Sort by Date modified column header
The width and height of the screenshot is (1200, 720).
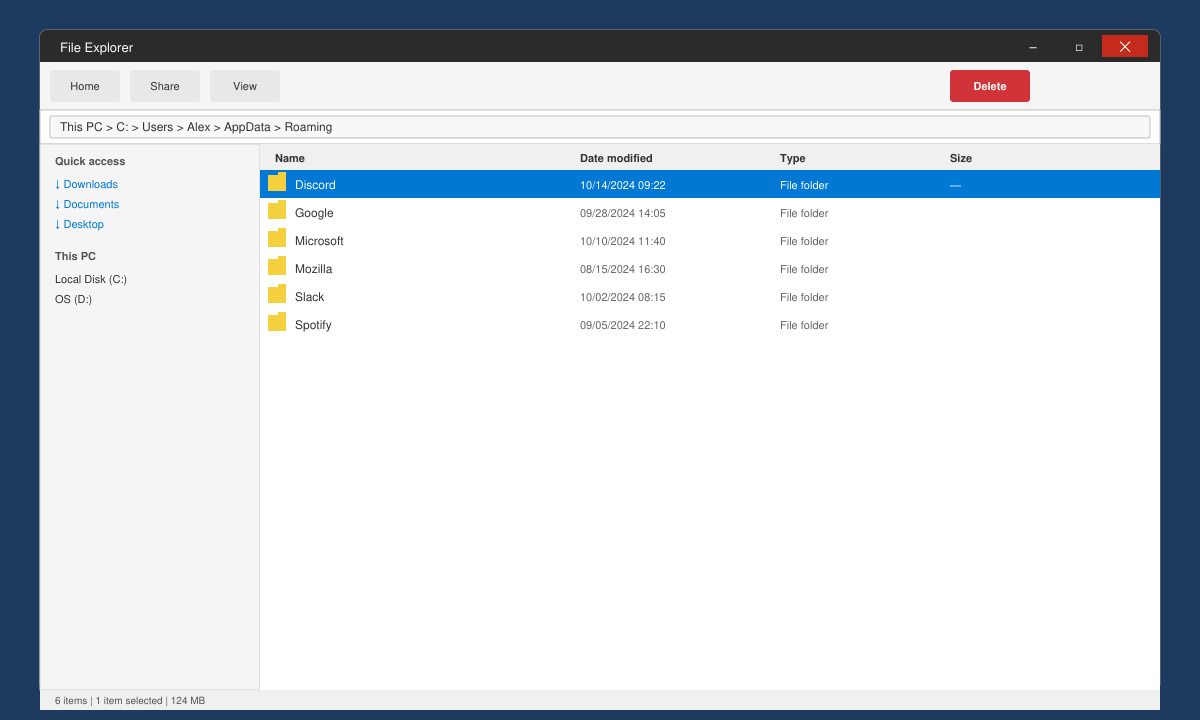coord(616,158)
